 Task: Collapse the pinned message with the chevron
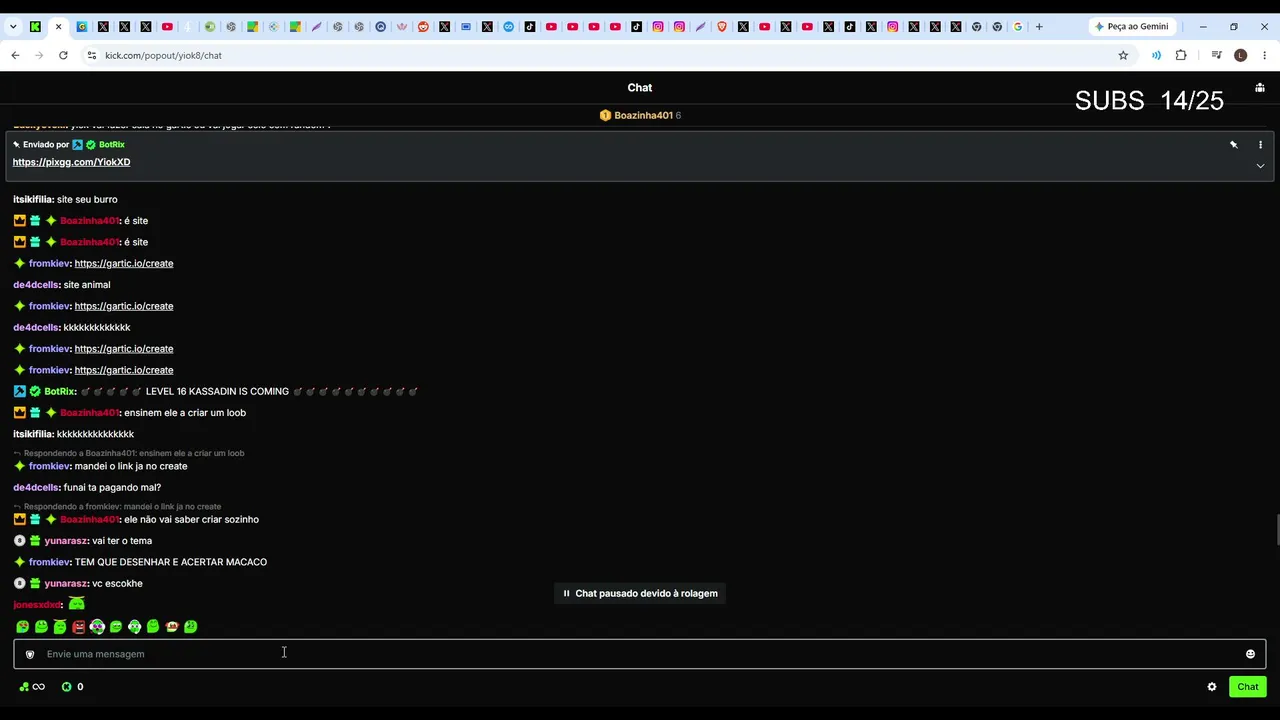click(x=1260, y=166)
